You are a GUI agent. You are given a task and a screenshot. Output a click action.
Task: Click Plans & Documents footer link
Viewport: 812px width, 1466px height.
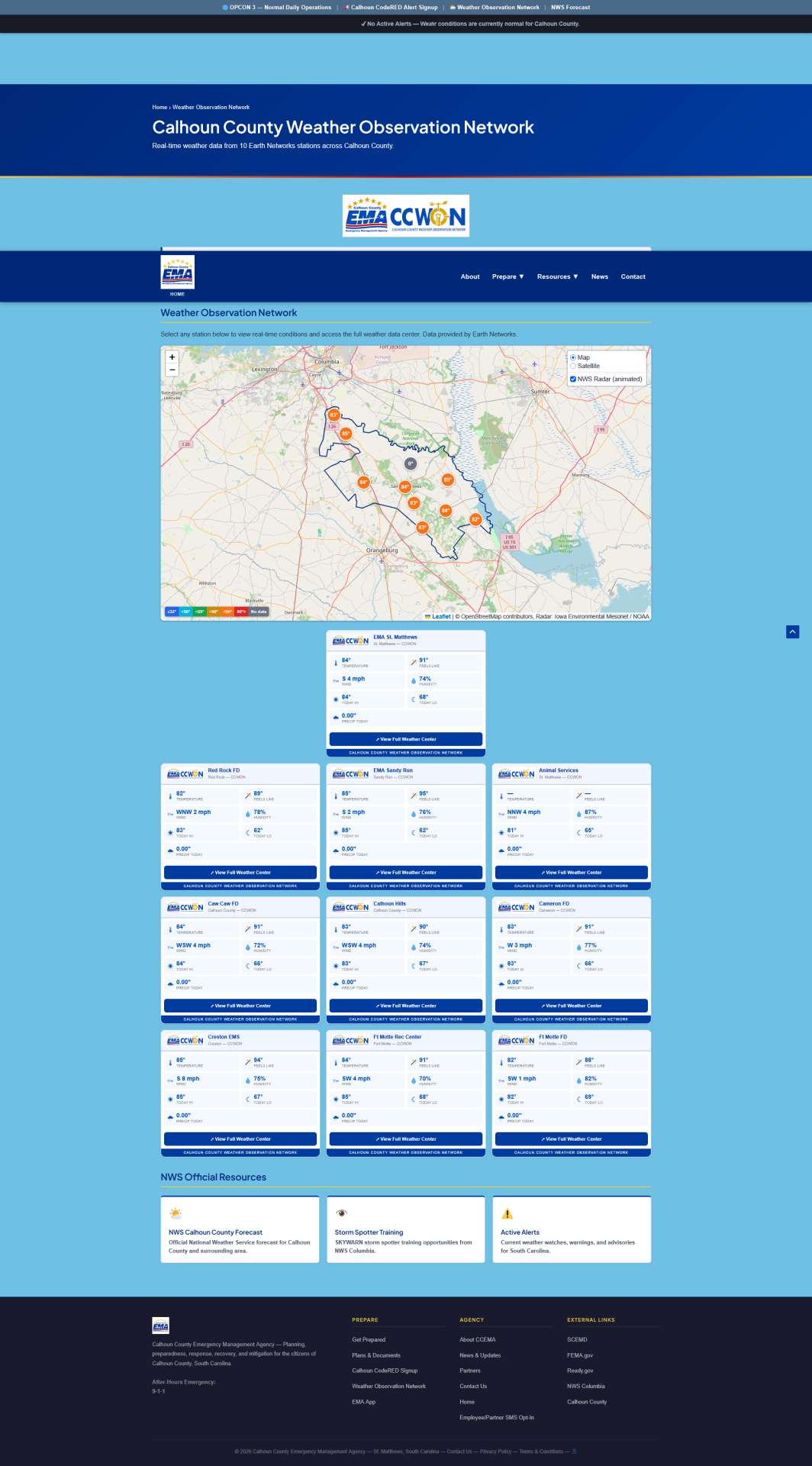pyautogui.click(x=376, y=1355)
